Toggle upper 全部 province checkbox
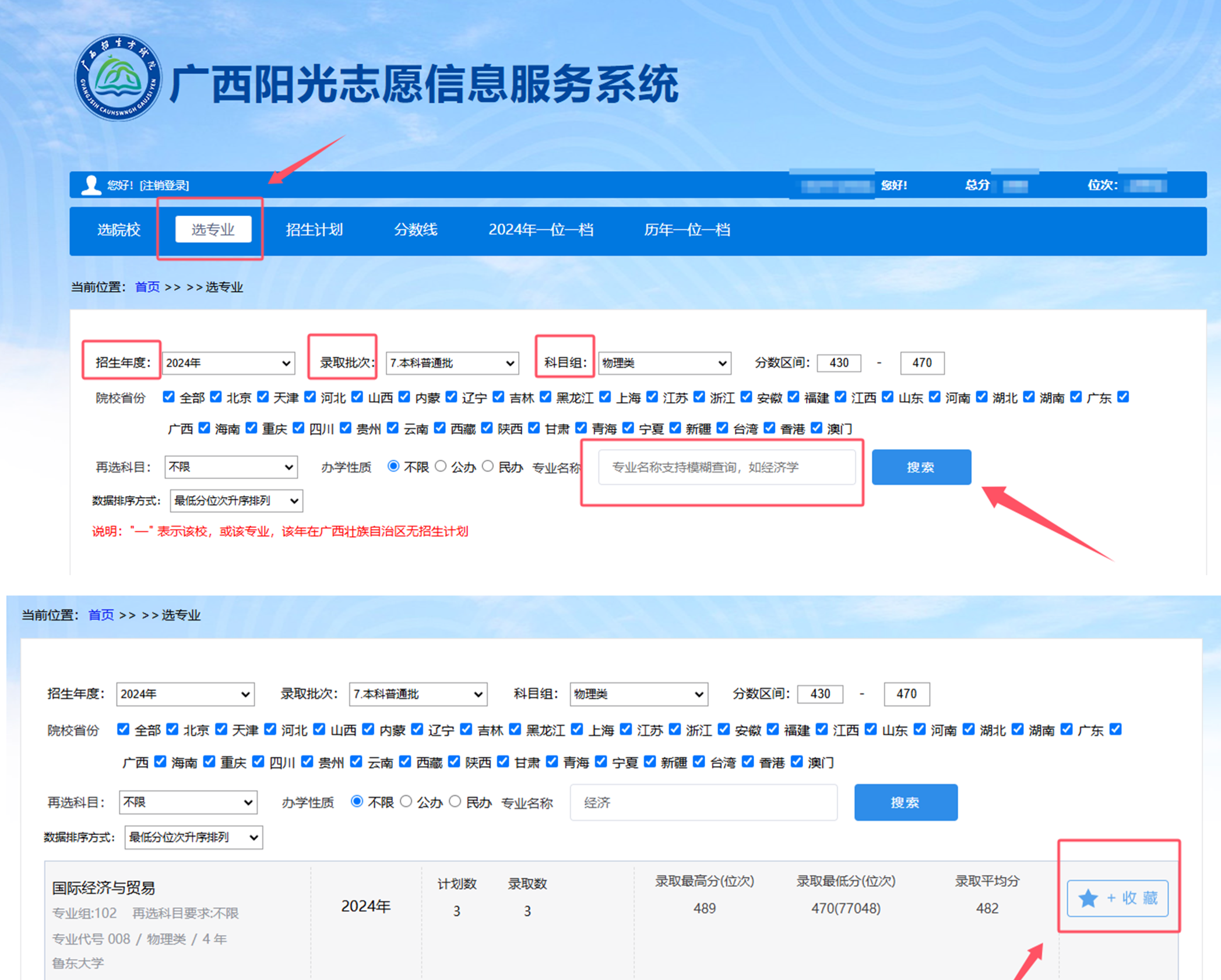The width and height of the screenshot is (1221, 980). coord(169,397)
